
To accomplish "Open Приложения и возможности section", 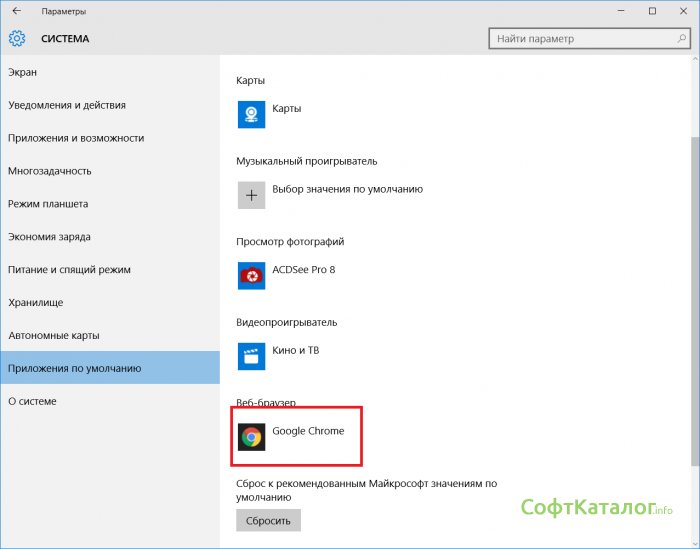I will click(76, 138).
